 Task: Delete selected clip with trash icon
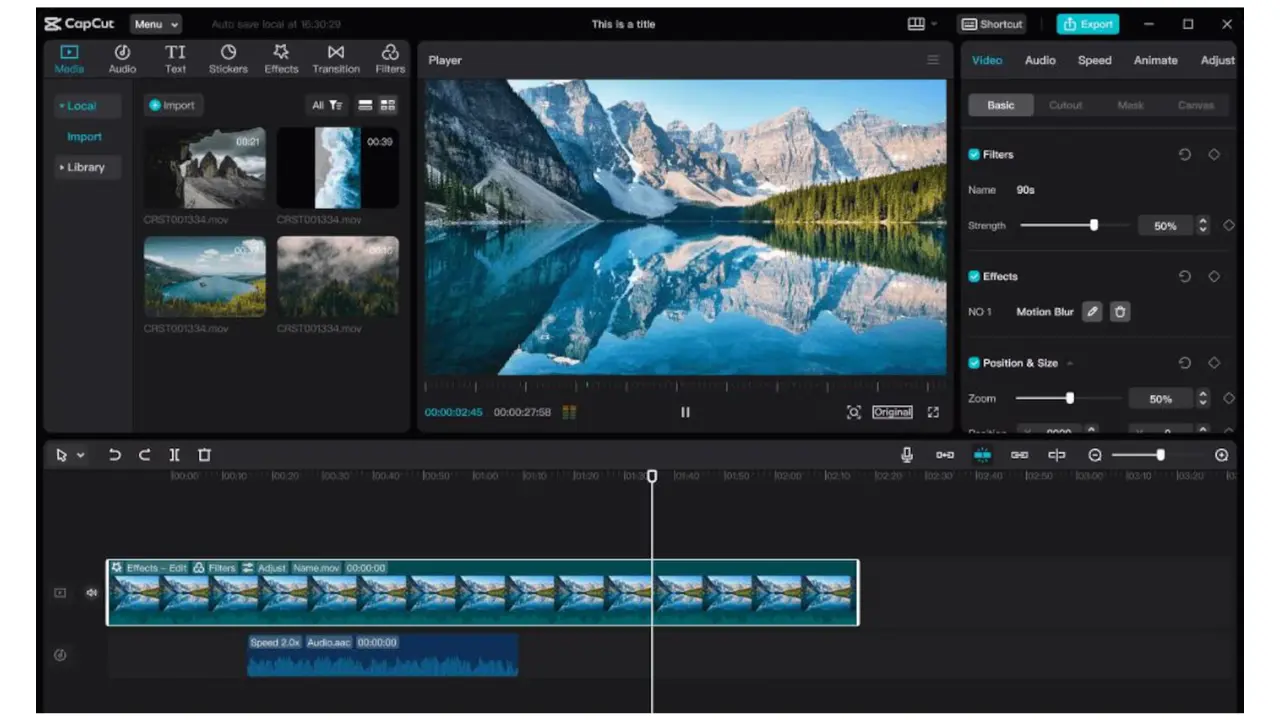tap(204, 455)
